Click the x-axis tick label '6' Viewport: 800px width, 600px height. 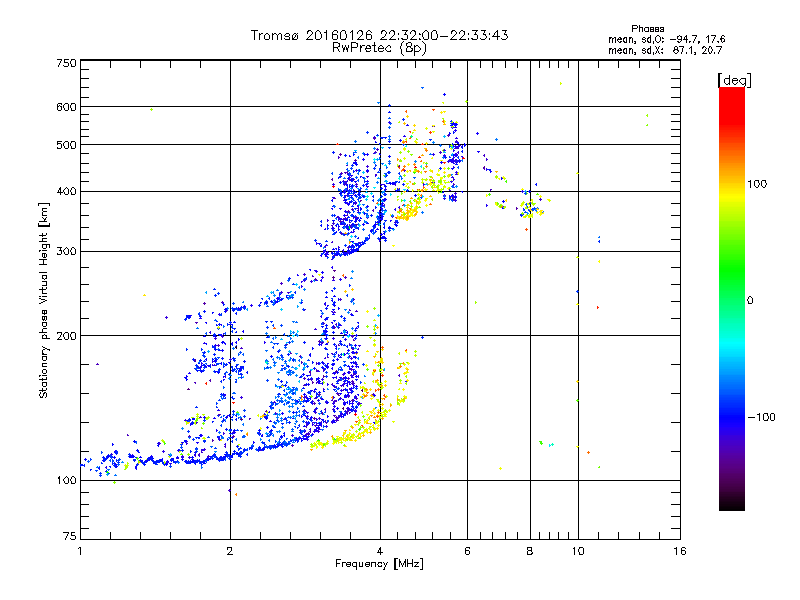[467, 551]
